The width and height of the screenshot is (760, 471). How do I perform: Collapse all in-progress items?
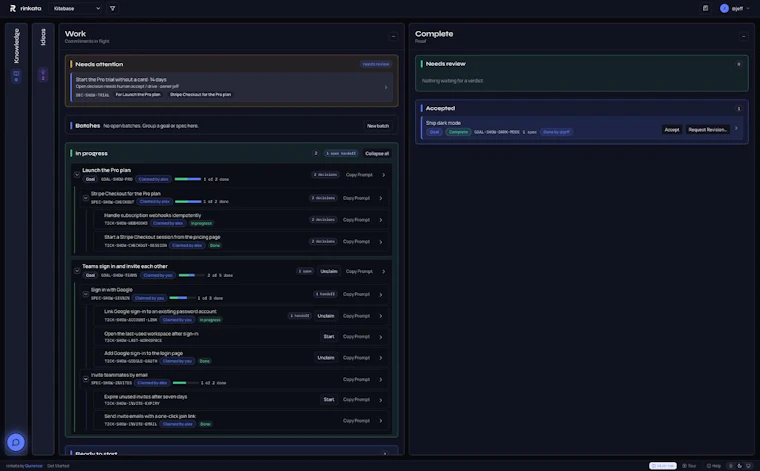(377, 153)
